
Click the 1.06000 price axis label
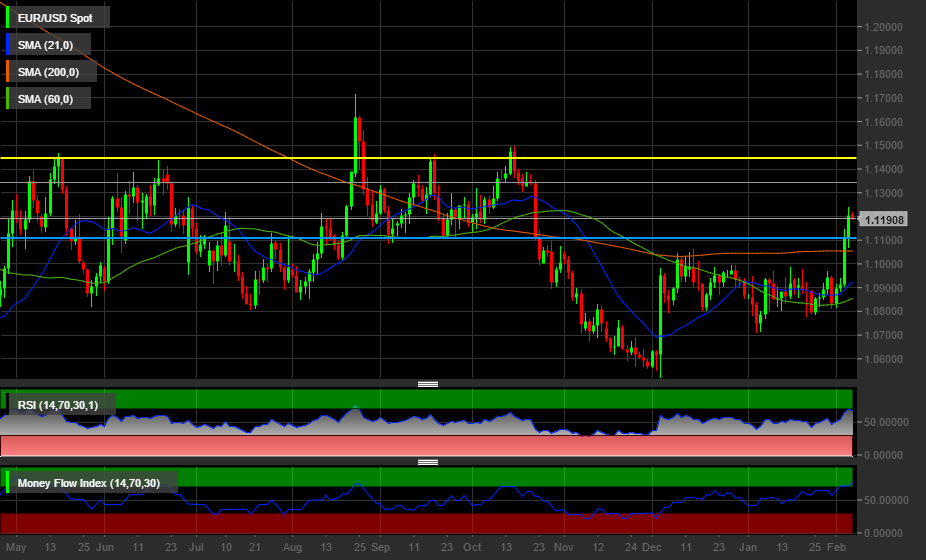(886, 359)
